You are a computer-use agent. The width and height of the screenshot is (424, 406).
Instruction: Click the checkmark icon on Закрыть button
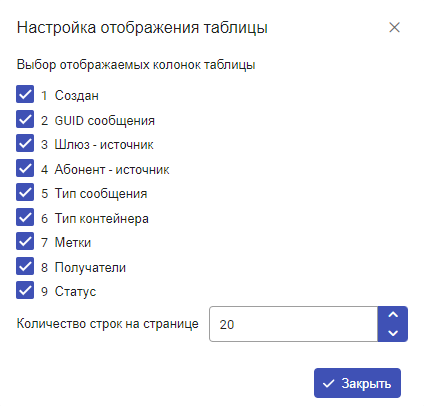[328, 384]
